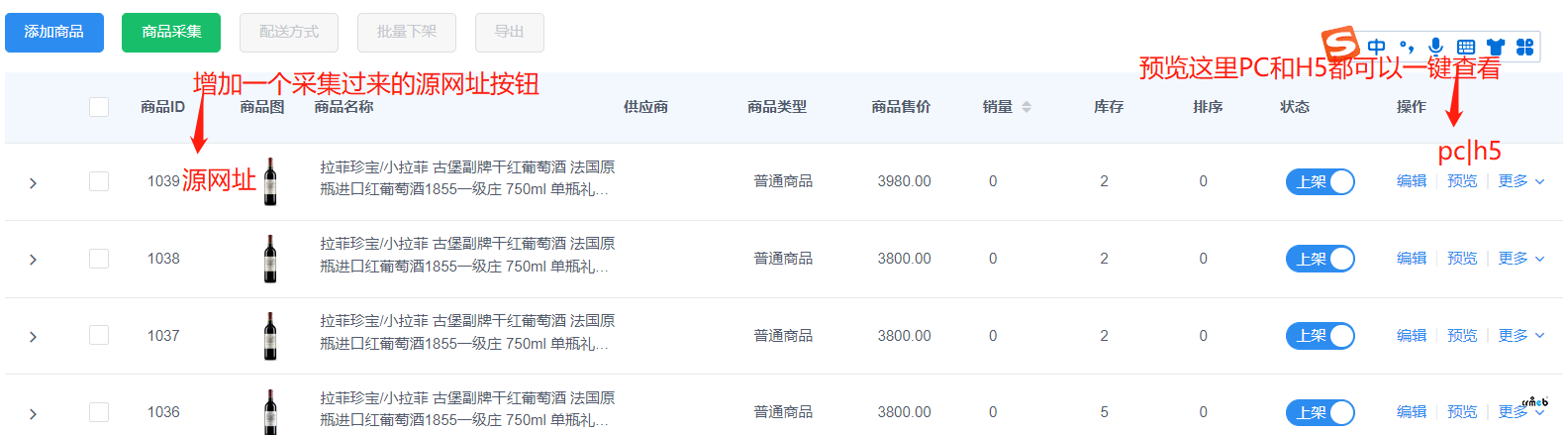Check the box for product 1038

(99, 259)
